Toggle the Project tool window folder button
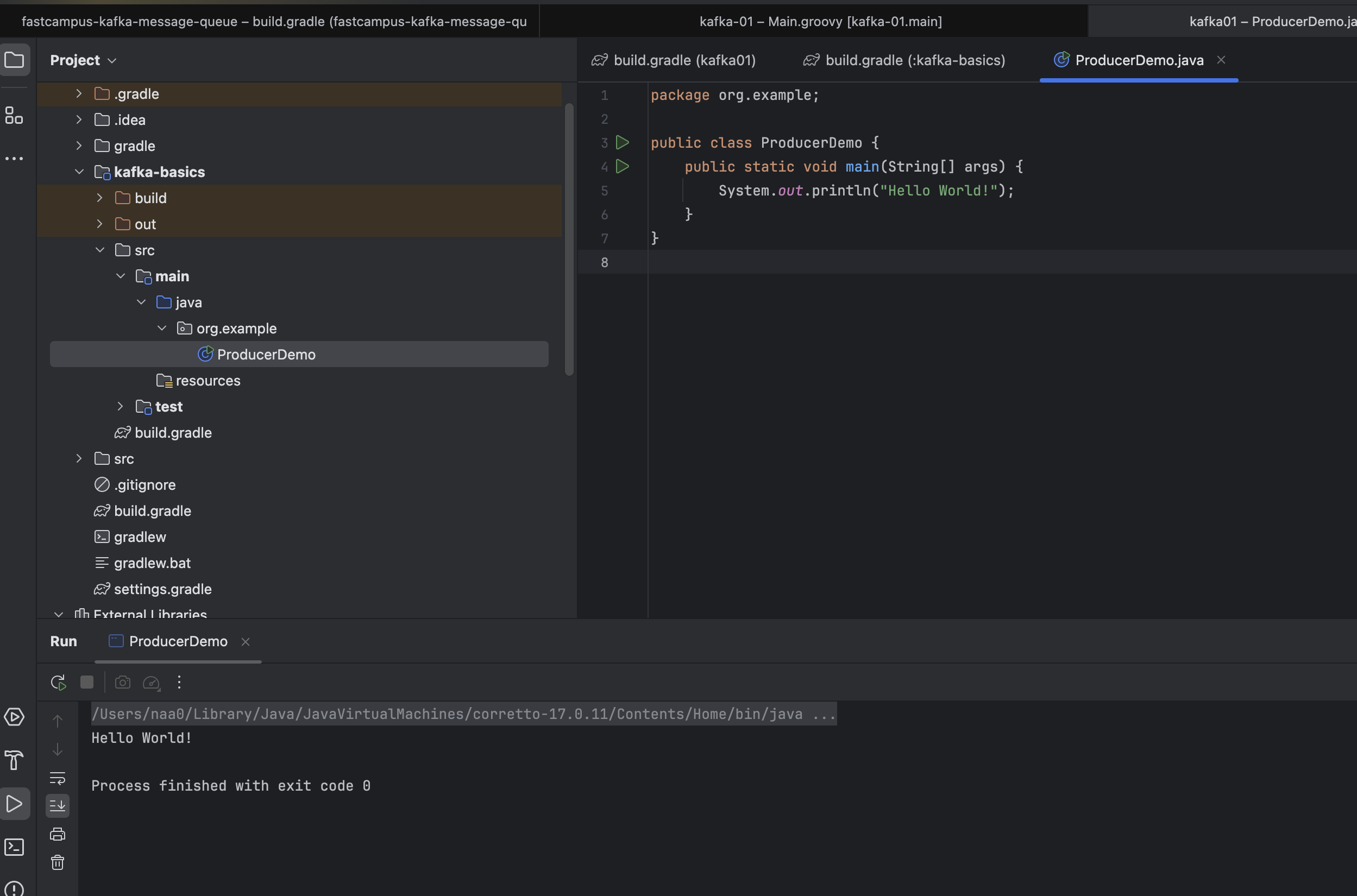1357x896 pixels. tap(14, 60)
